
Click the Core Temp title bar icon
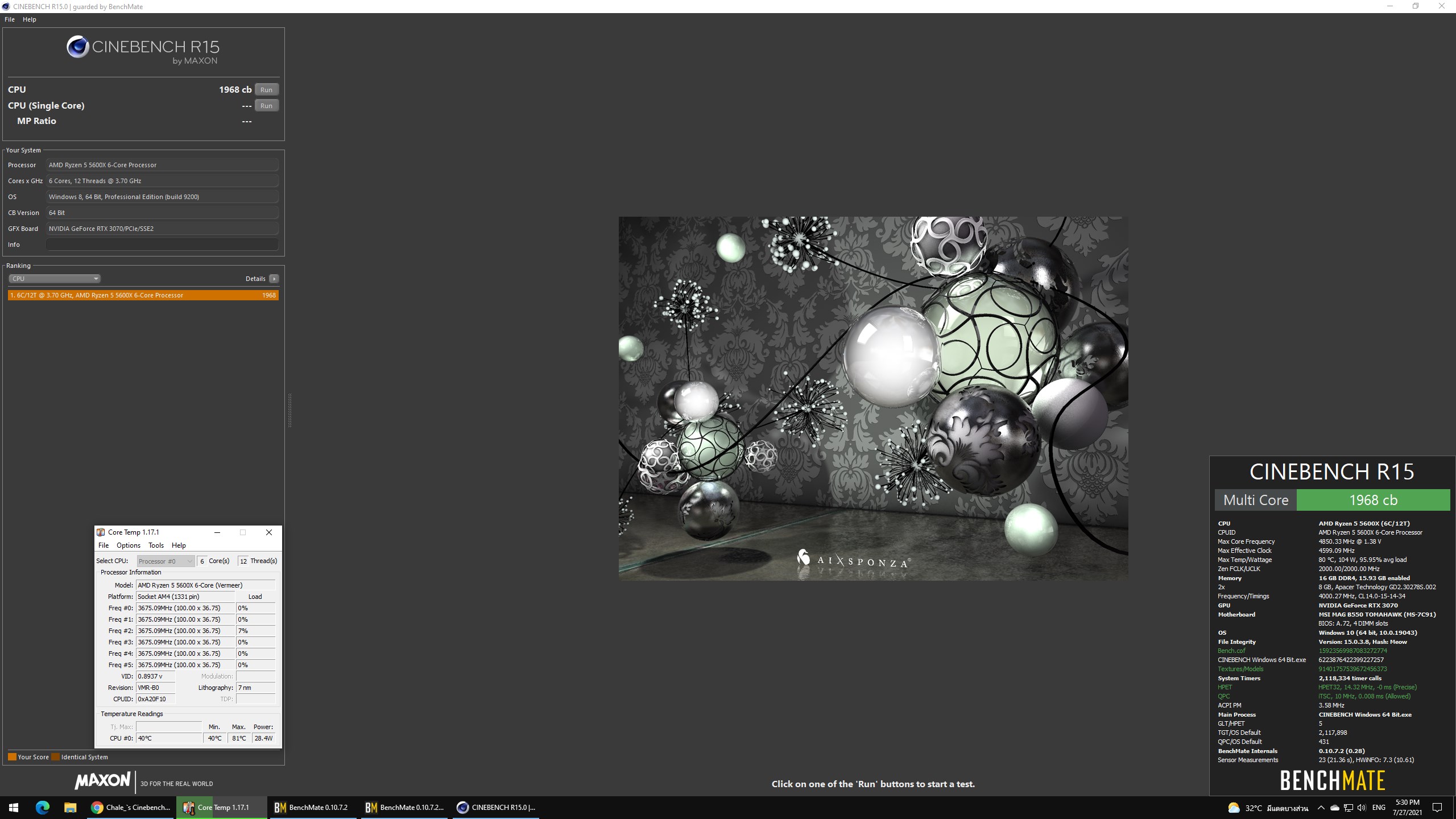[x=101, y=532]
